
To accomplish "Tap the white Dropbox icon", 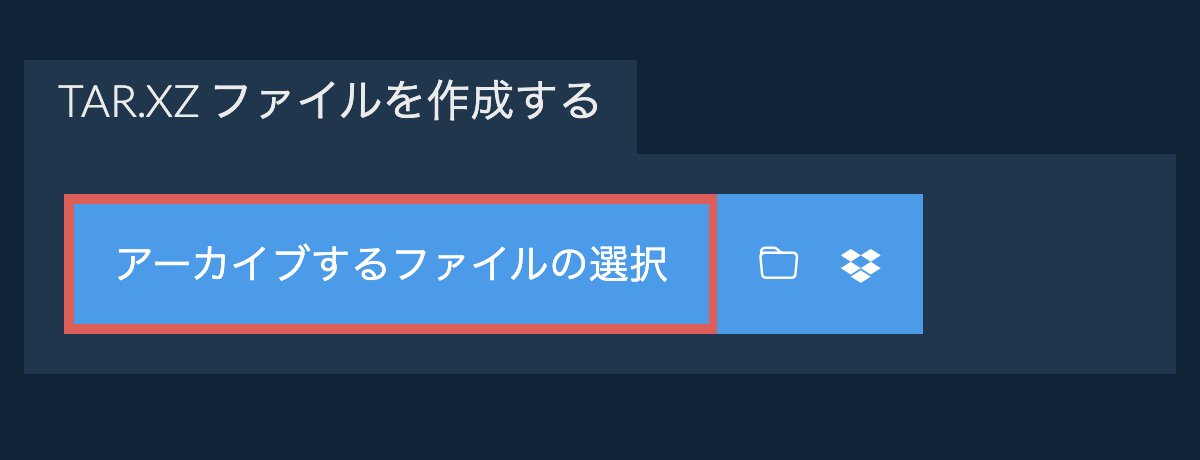I will tap(860, 264).
